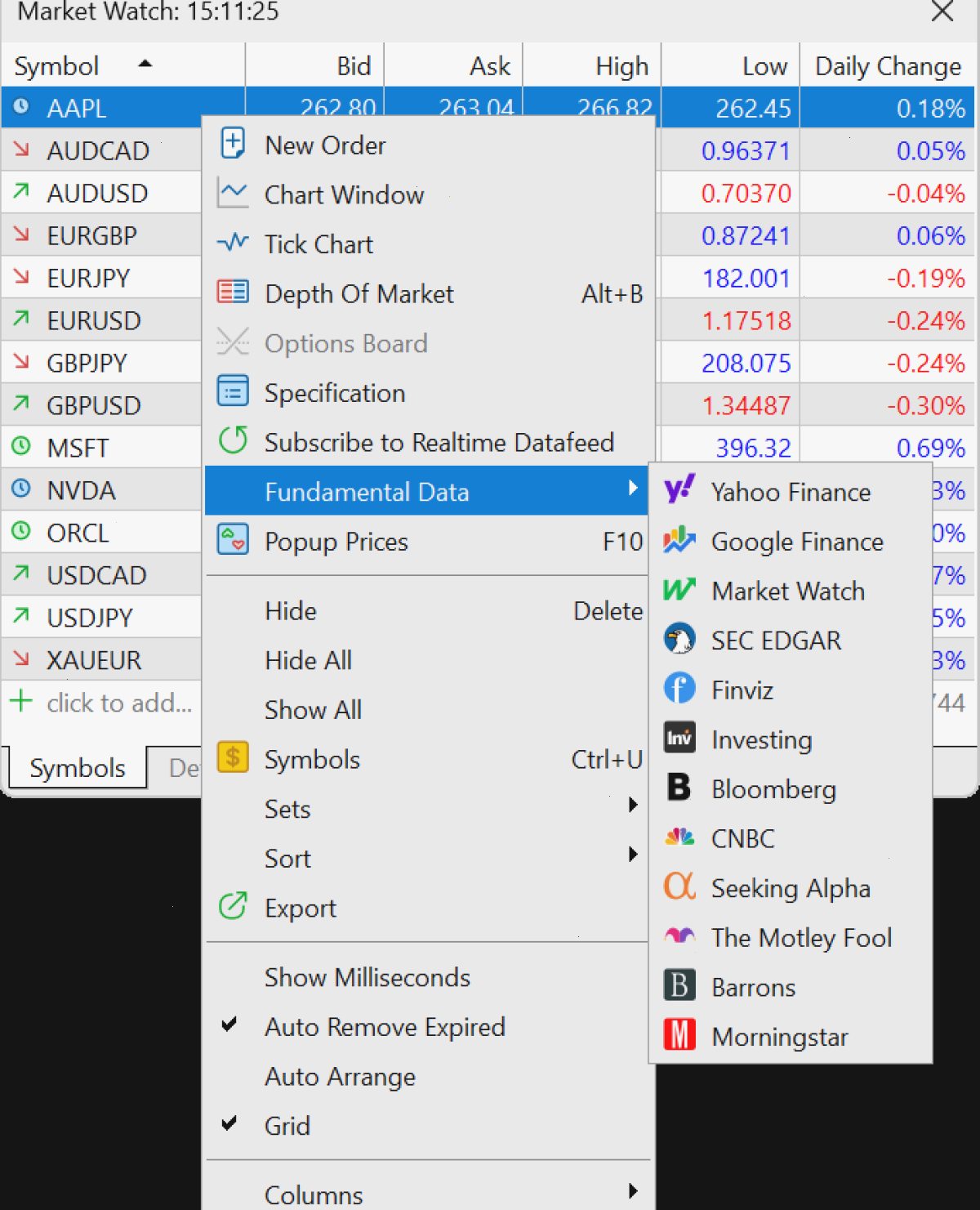Expand the Columns submenu arrow
The width and height of the screenshot is (980, 1210).
(x=633, y=1192)
